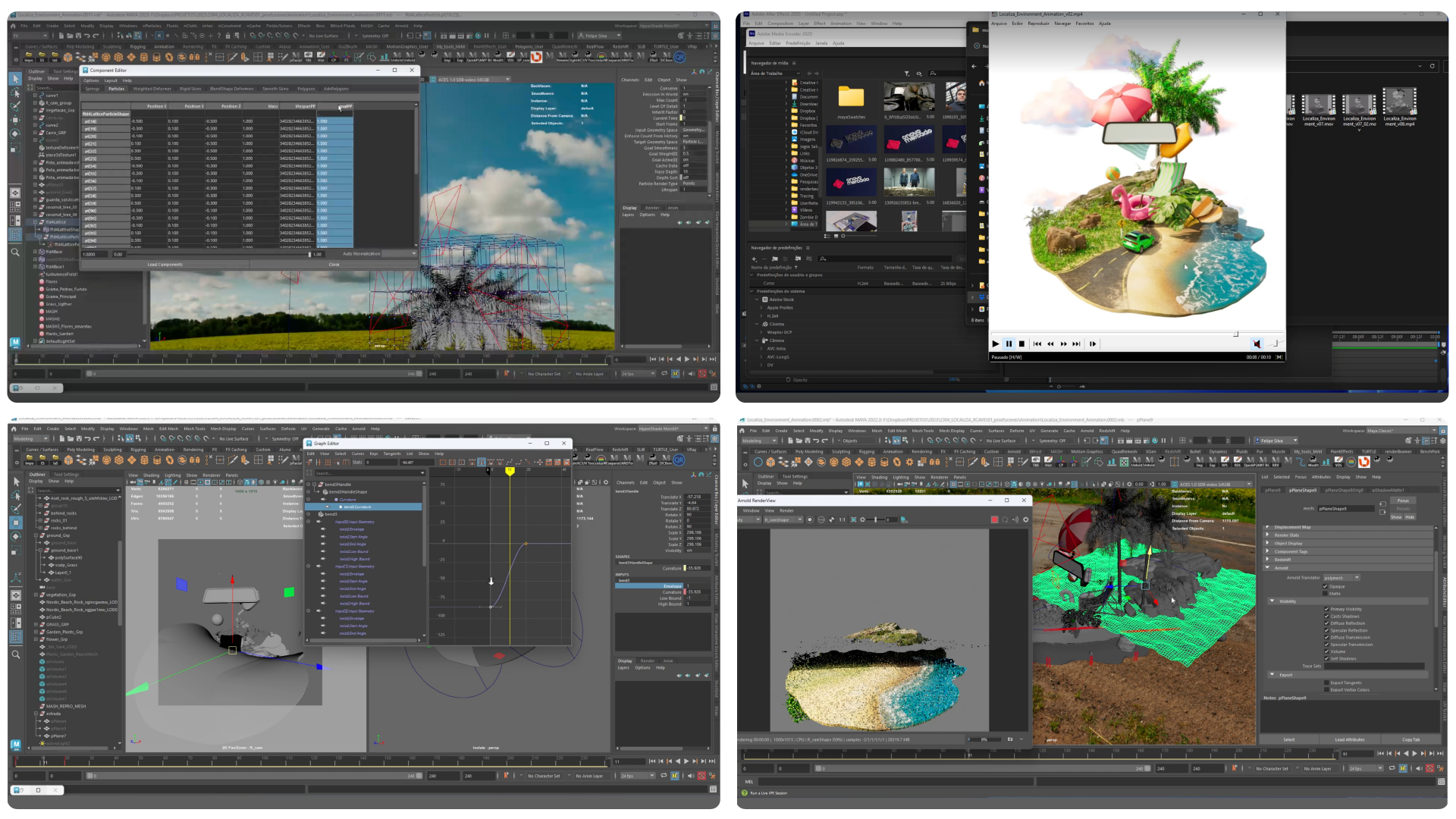The image size is (1456, 819).
Task: Click the magnifier search icon in top-left Maya toolbox
Action: coord(15,252)
